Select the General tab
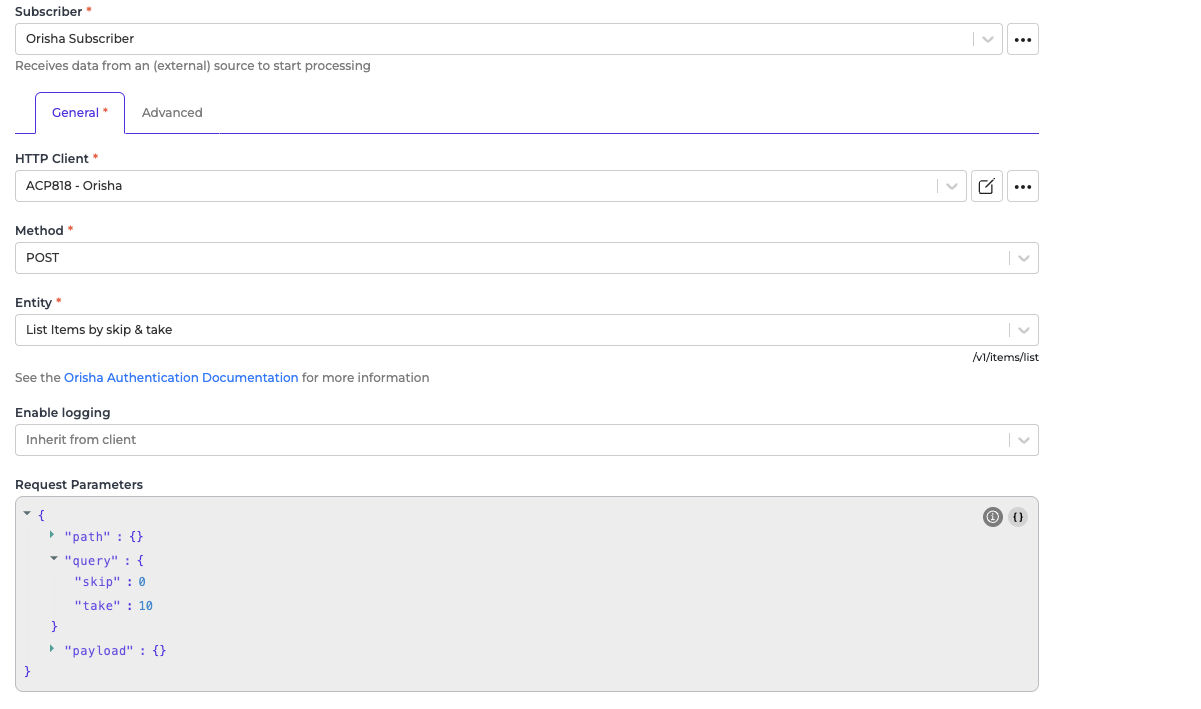 (79, 113)
